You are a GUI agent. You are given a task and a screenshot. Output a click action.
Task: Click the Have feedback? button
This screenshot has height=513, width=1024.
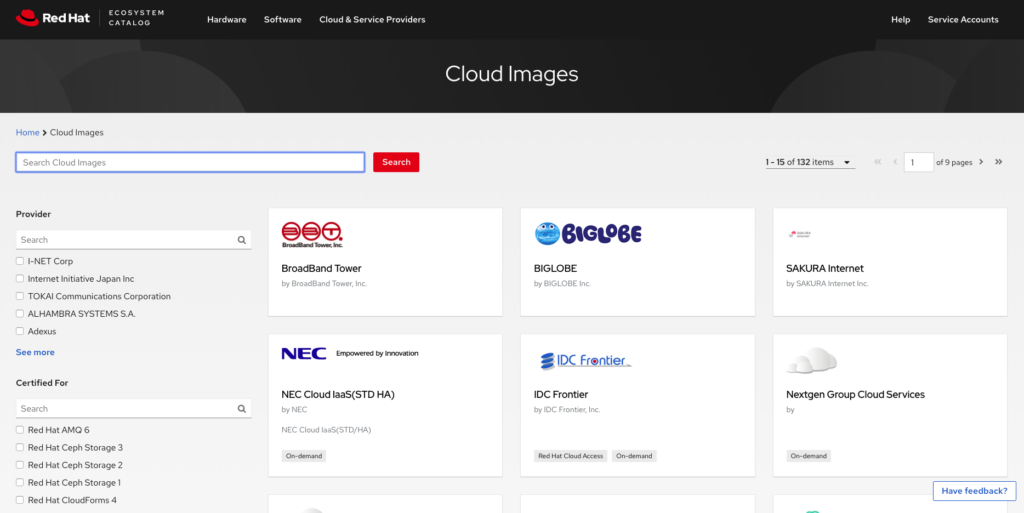[974, 491]
